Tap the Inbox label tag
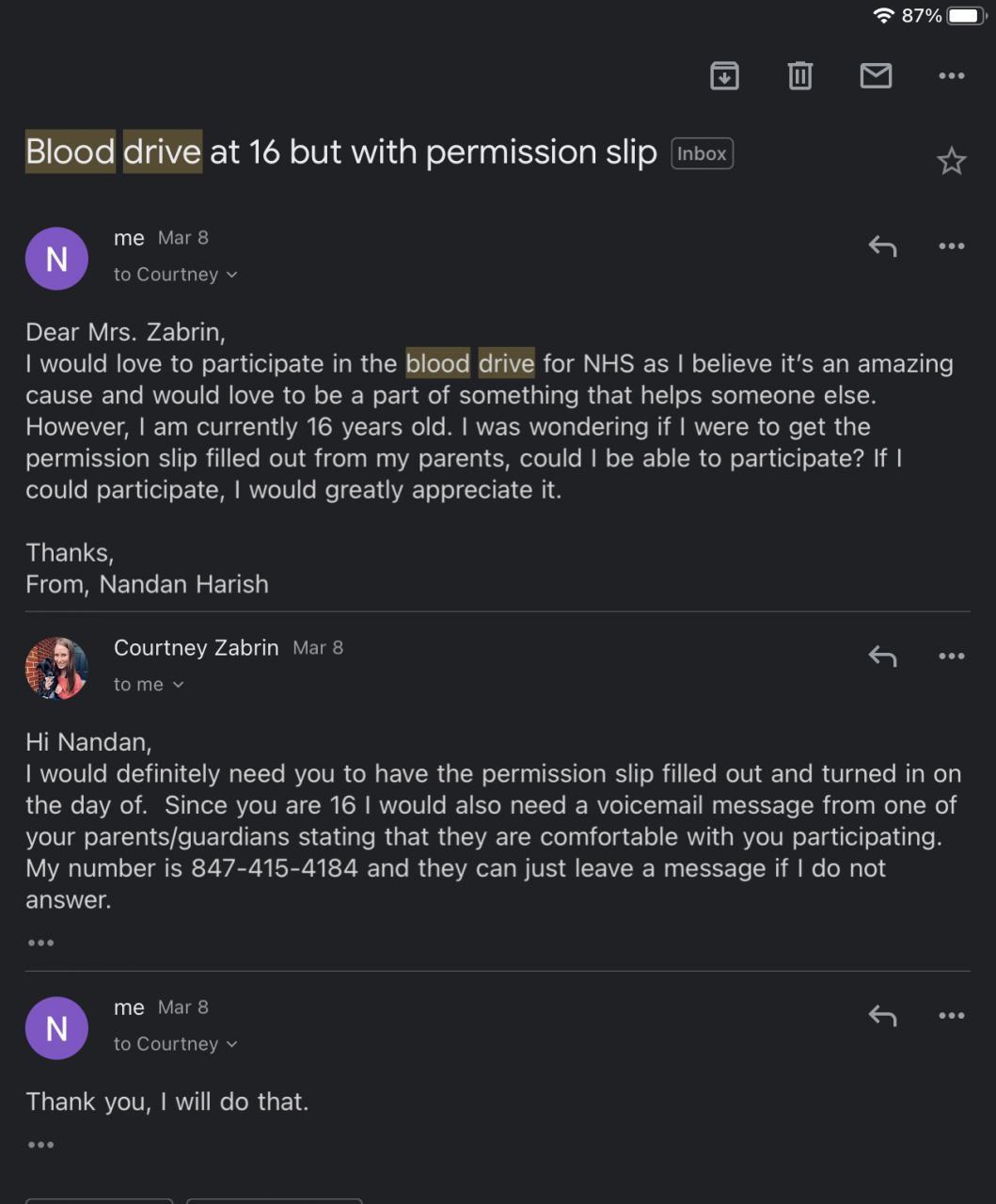 702,153
